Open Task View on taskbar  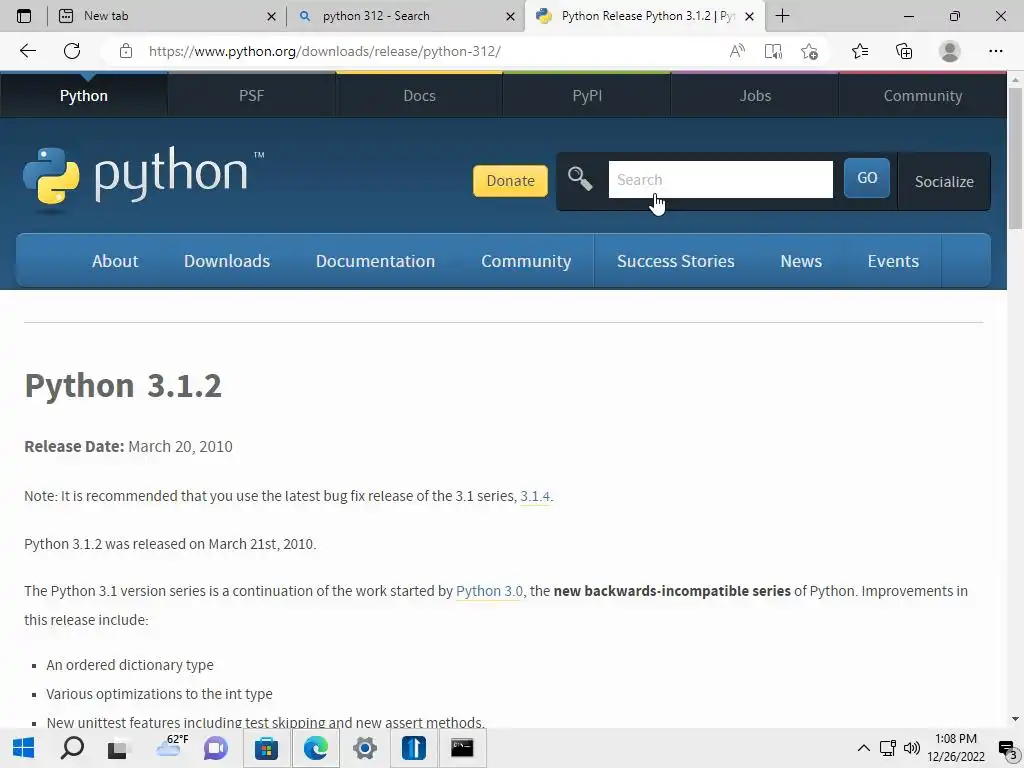(118, 748)
